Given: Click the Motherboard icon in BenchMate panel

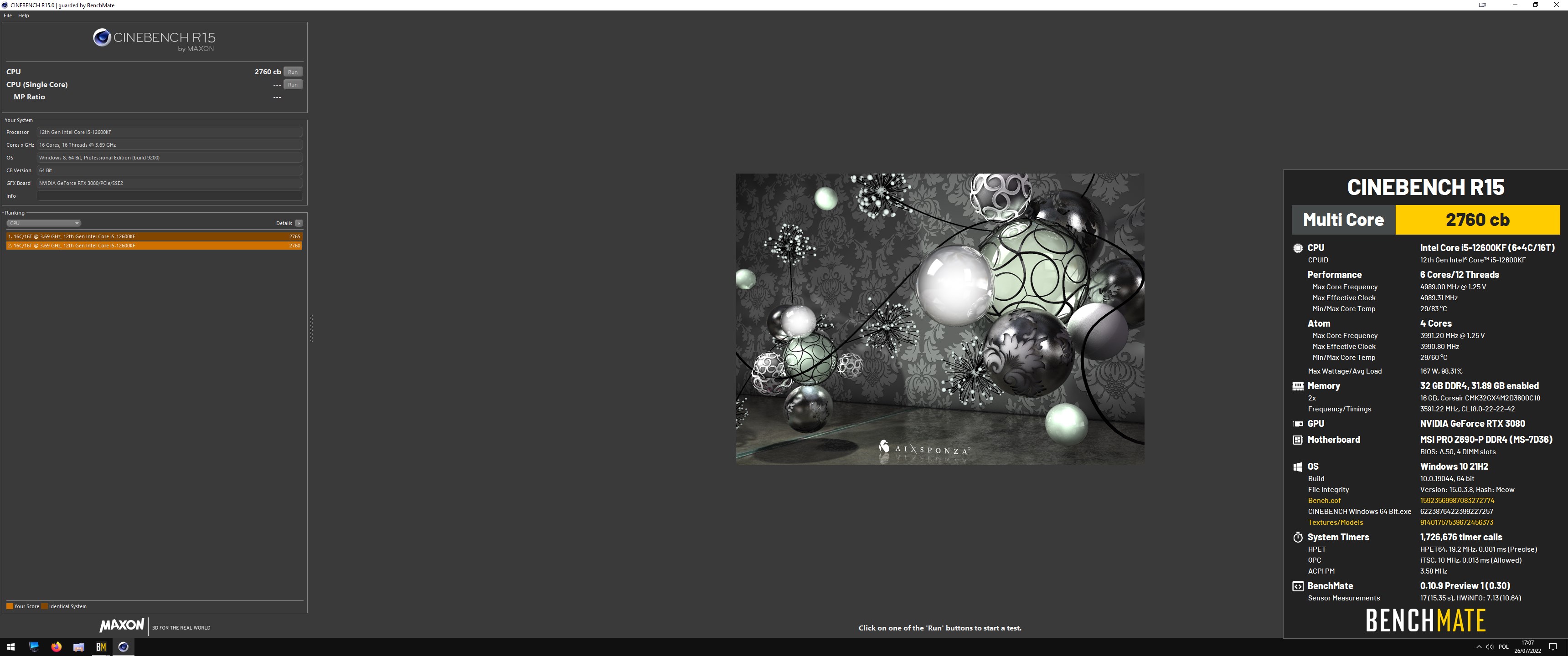Looking at the screenshot, I should pyautogui.click(x=1298, y=440).
